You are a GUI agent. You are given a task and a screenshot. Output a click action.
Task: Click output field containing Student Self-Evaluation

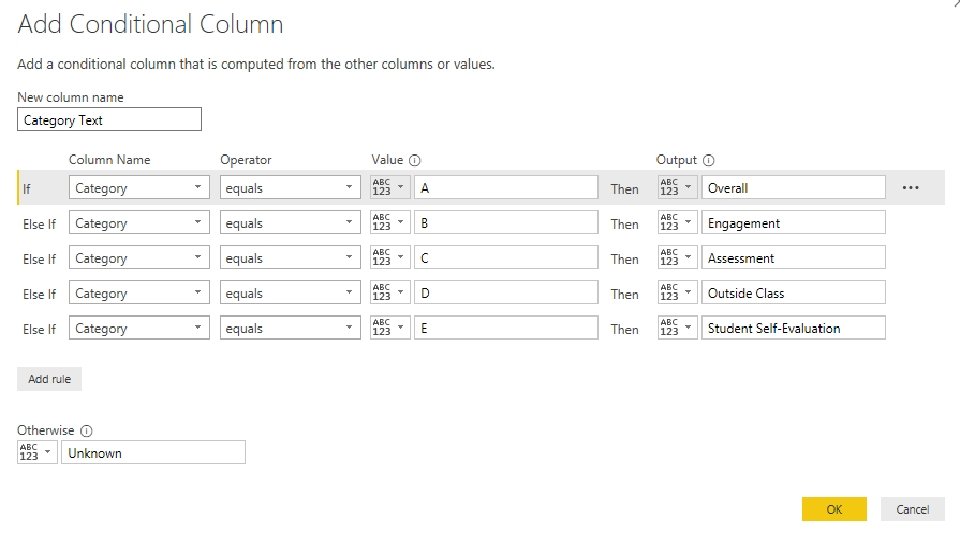[x=792, y=328]
